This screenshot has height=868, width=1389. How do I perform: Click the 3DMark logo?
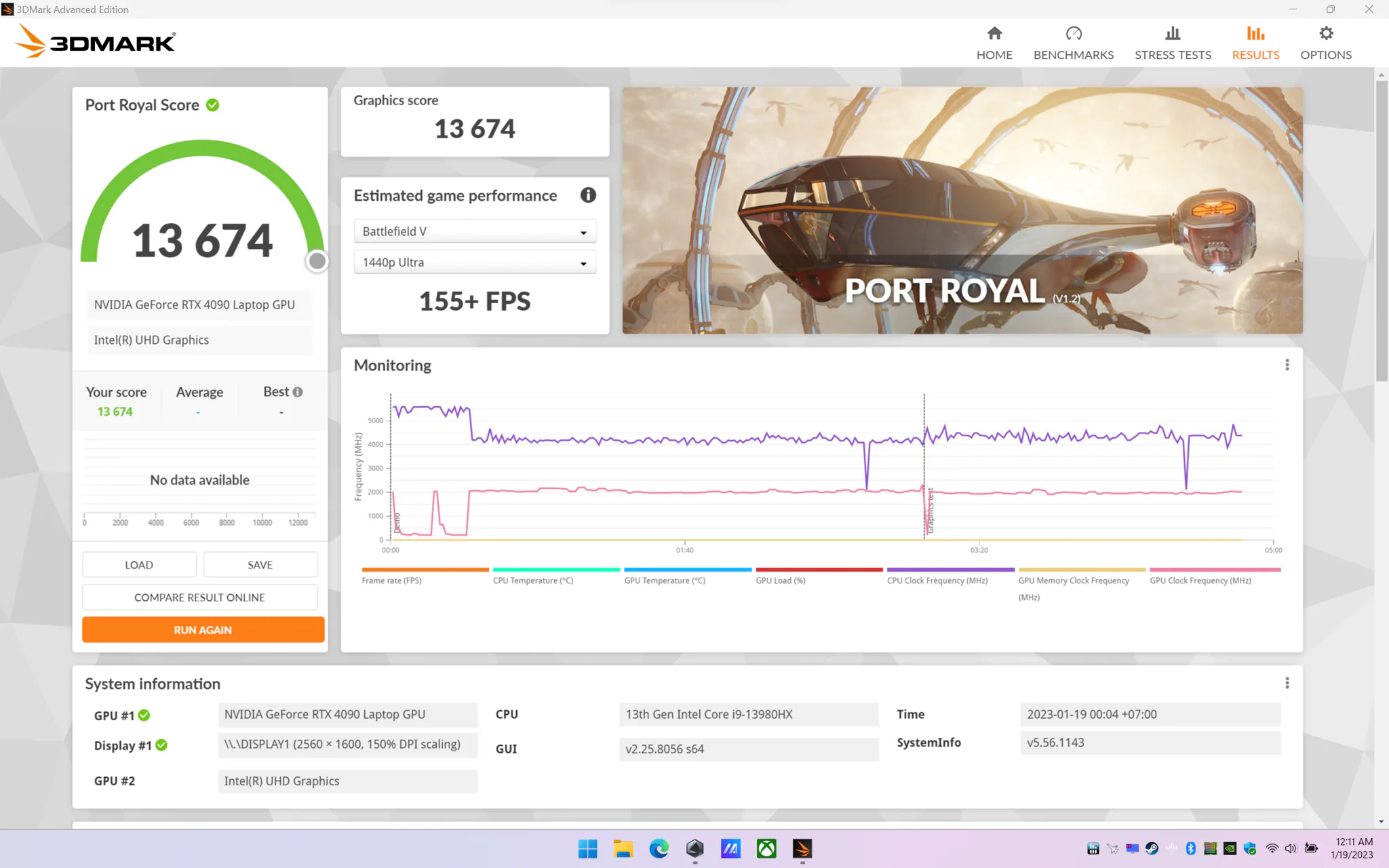95,41
